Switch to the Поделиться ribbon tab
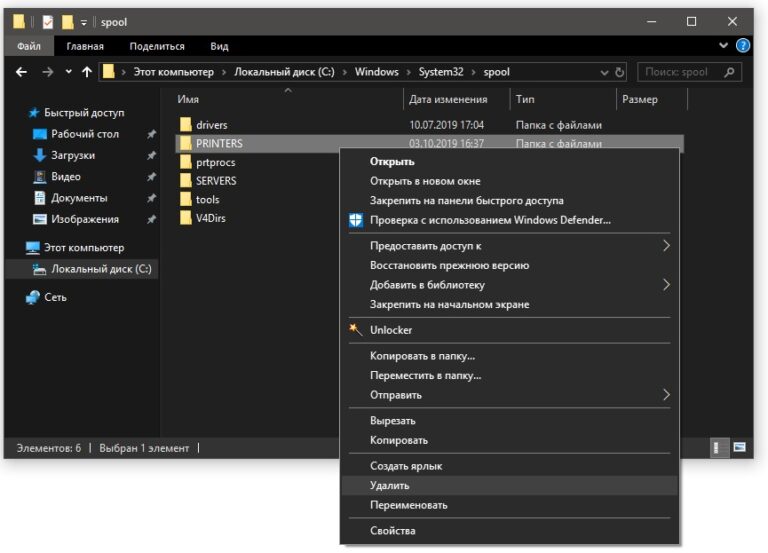The image size is (768, 553). (x=157, y=46)
